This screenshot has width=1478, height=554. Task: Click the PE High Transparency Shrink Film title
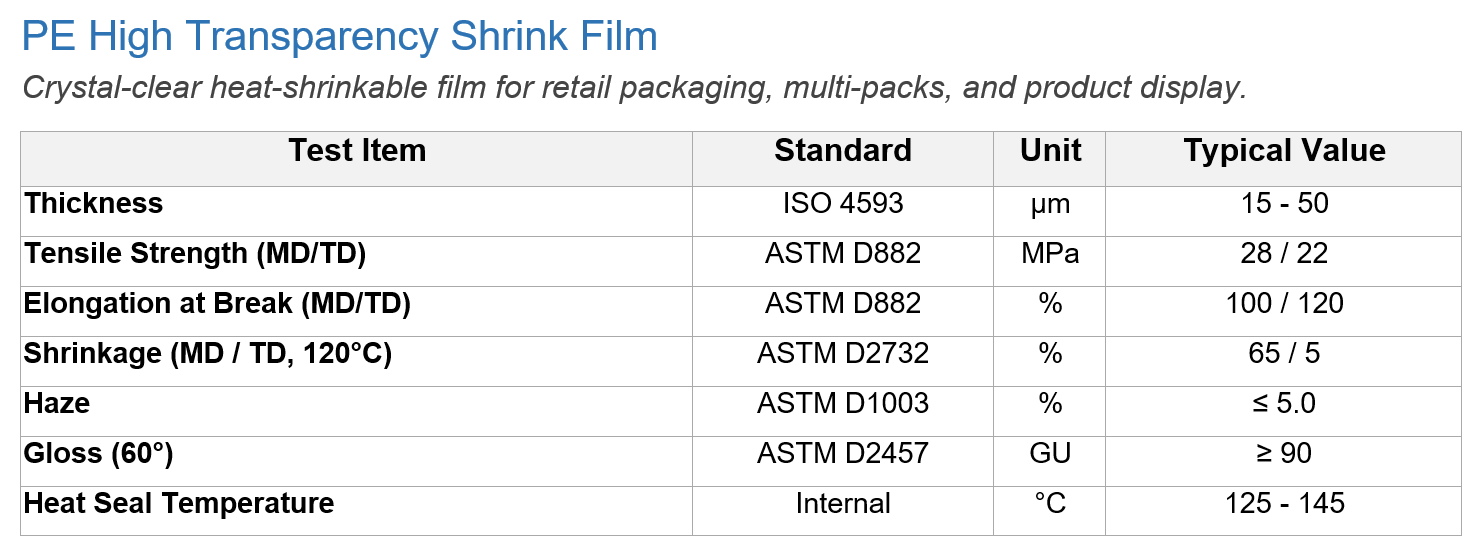340,37
